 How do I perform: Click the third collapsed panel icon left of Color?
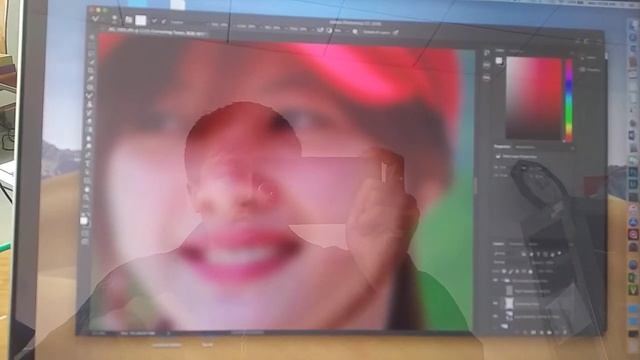tap(487, 77)
